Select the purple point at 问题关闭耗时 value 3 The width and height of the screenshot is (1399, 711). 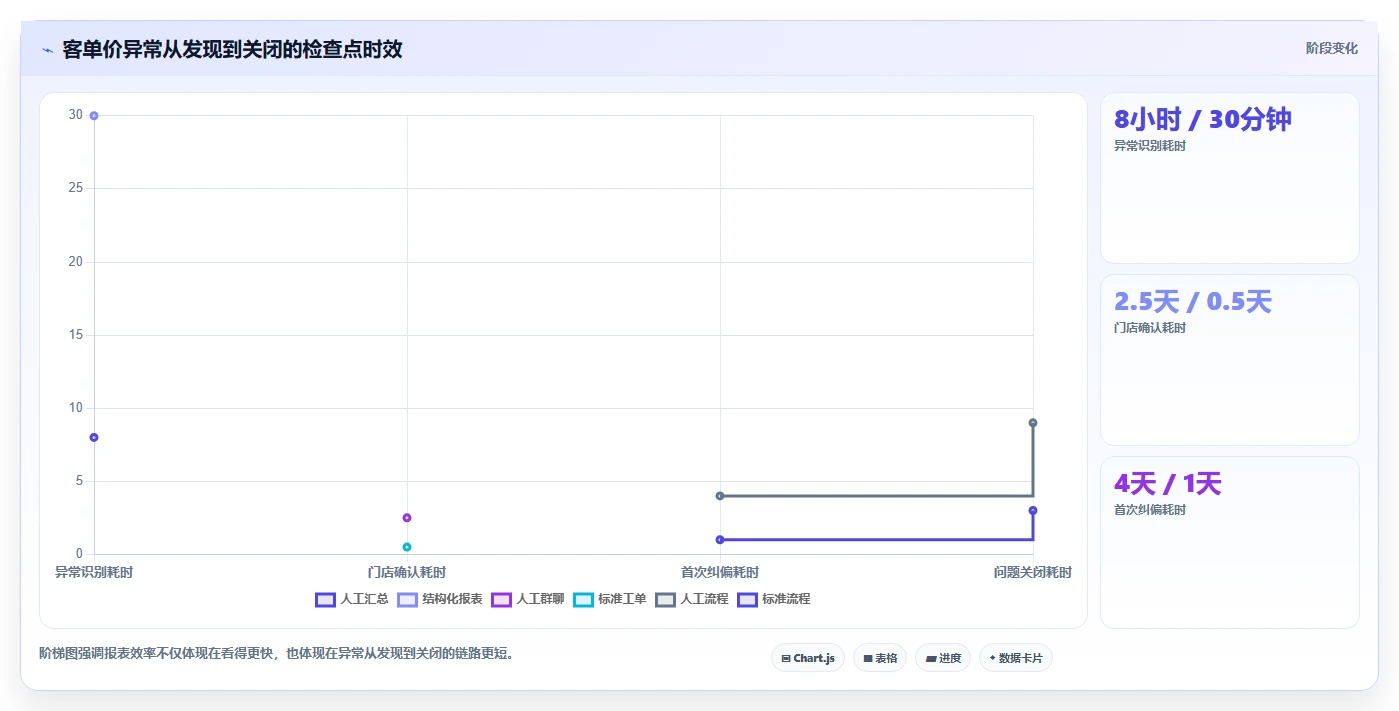tap(1033, 510)
